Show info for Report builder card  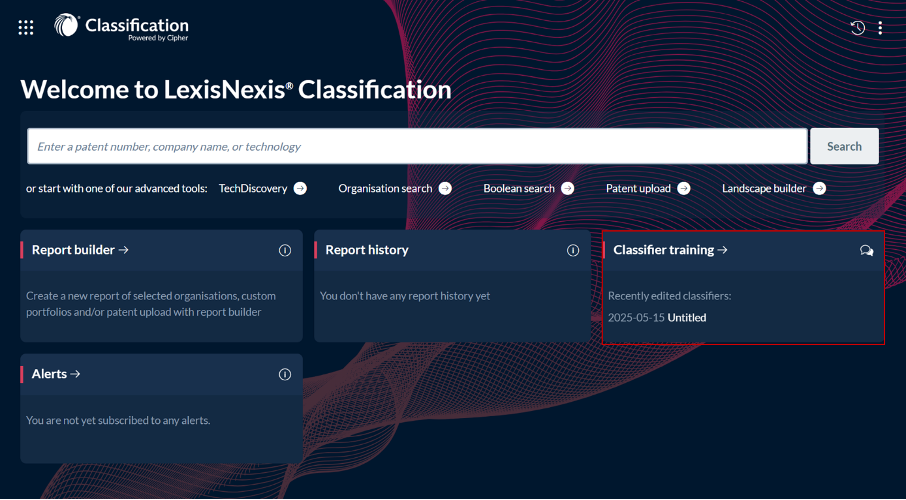point(285,250)
